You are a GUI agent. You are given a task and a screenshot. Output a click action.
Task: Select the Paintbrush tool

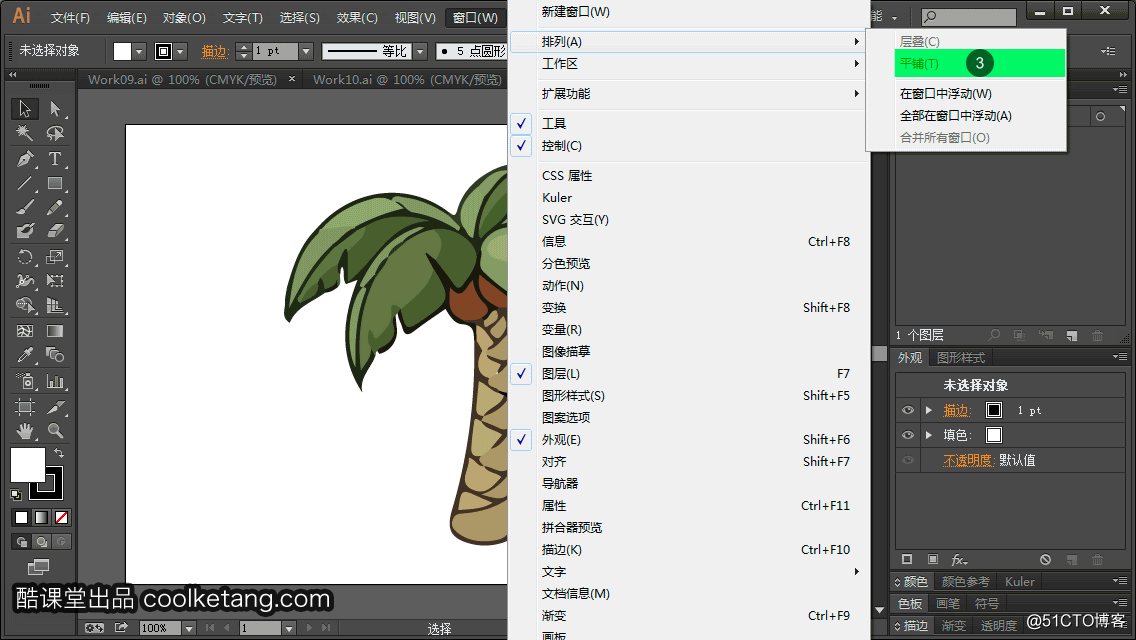(25, 207)
